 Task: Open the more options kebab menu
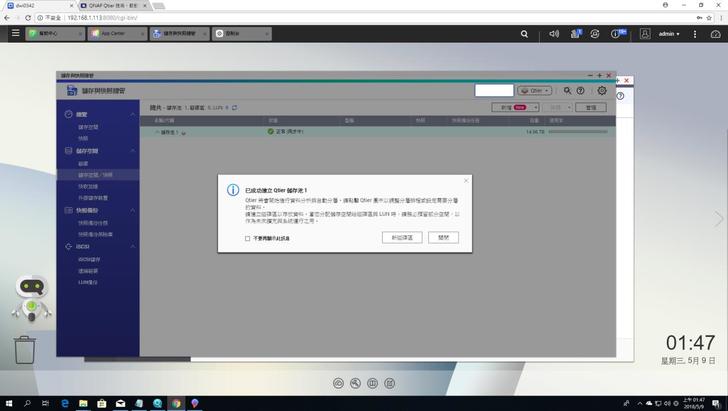pyautogui.click(x=695, y=34)
